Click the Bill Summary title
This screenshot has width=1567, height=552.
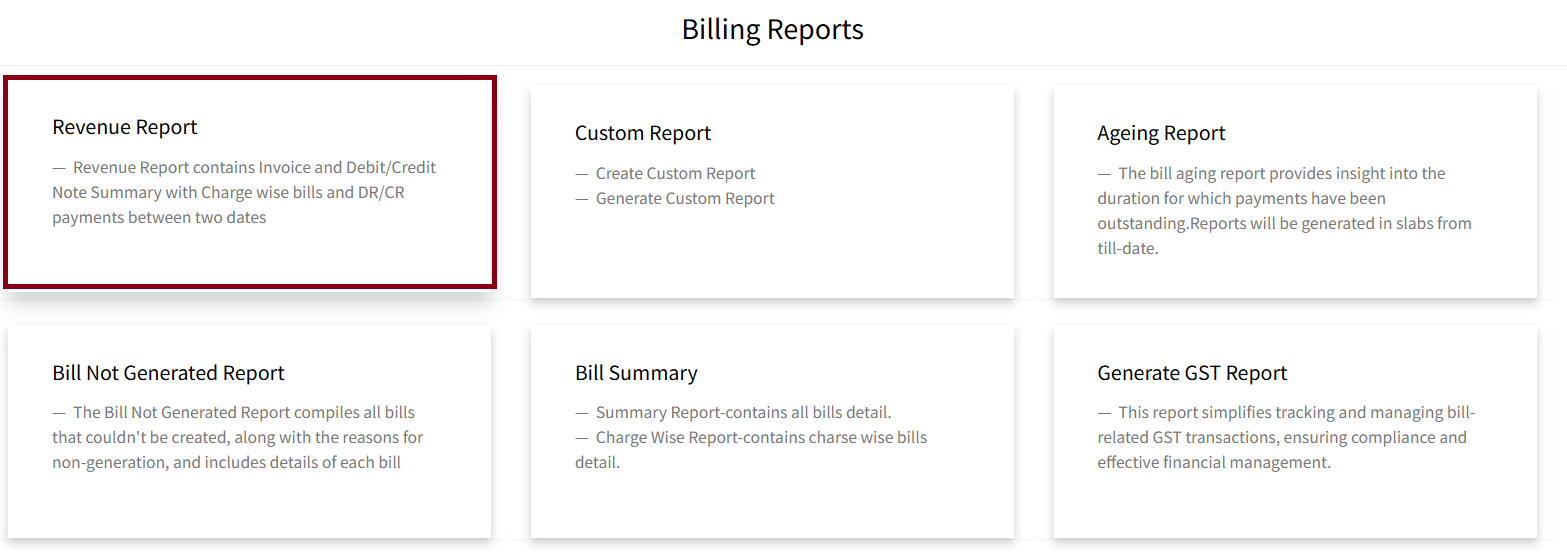[x=636, y=373]
